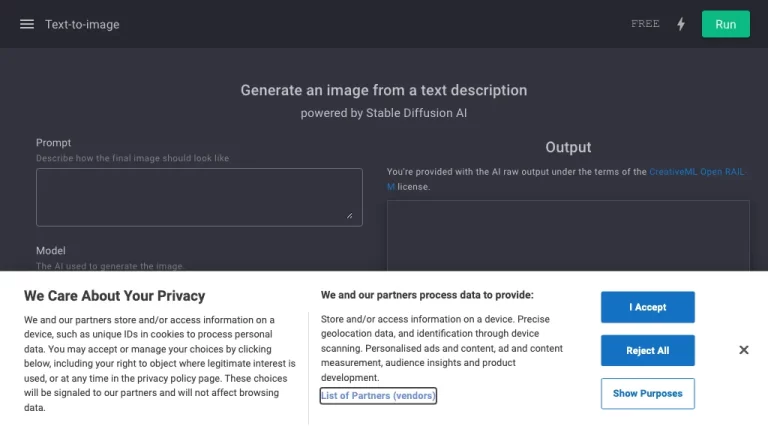Image resolution: width=768 pixels, height=432 pixels.
Task: Click the Prompt field label
Action: [x=54, y=143]
